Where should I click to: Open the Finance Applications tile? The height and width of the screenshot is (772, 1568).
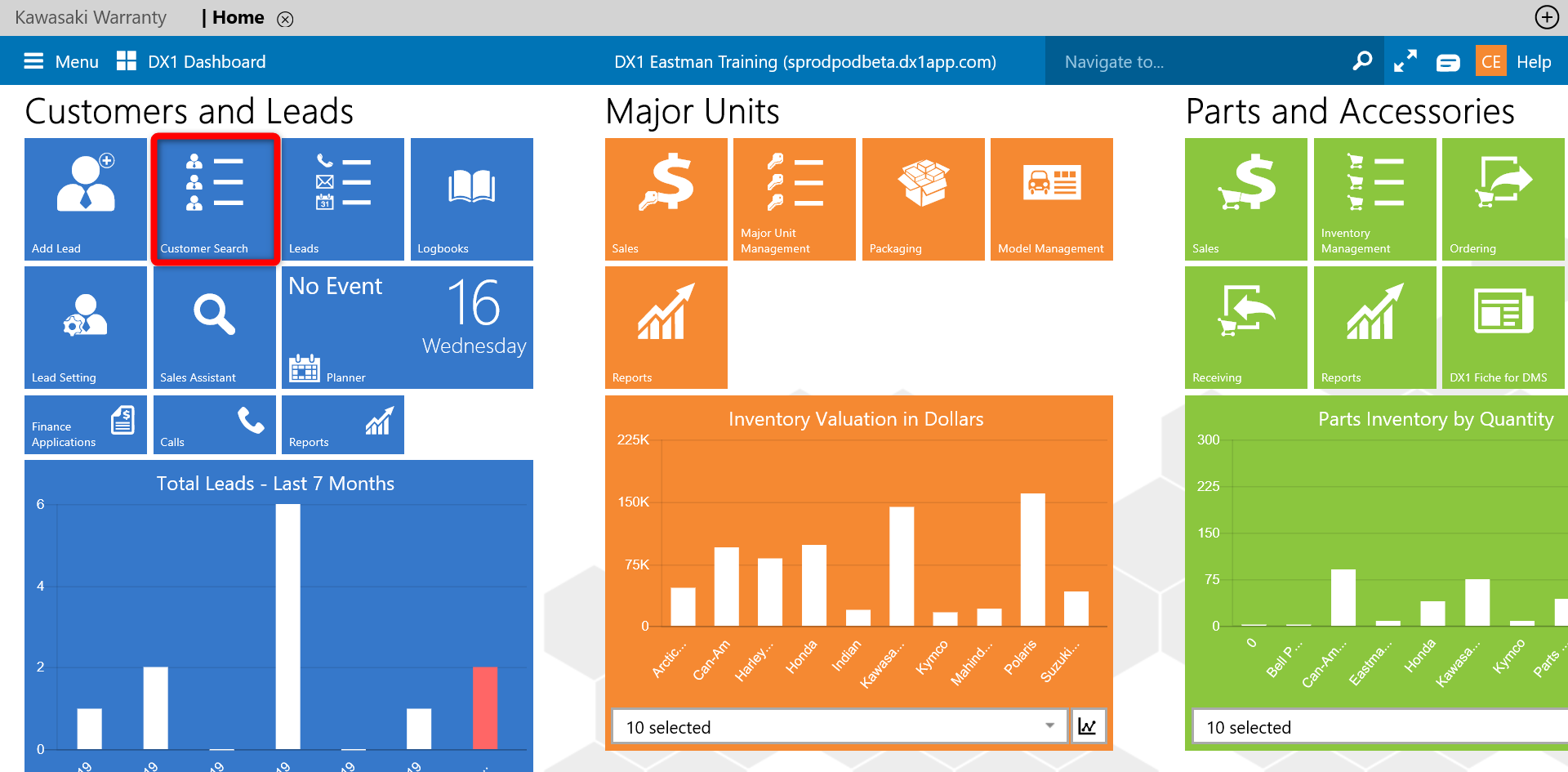point(86,425)
